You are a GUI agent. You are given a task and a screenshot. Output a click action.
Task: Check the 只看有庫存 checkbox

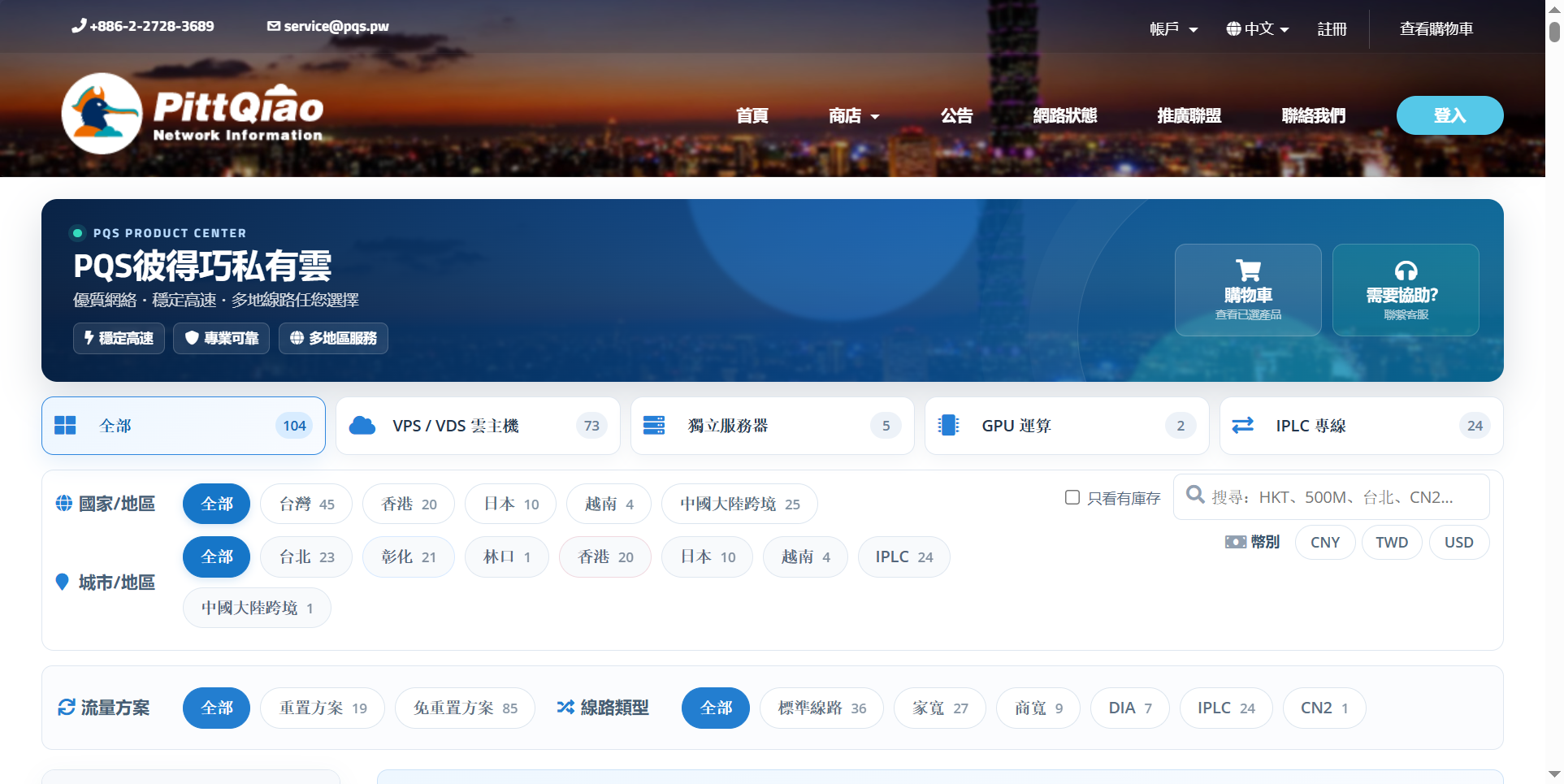(1072, 497)
